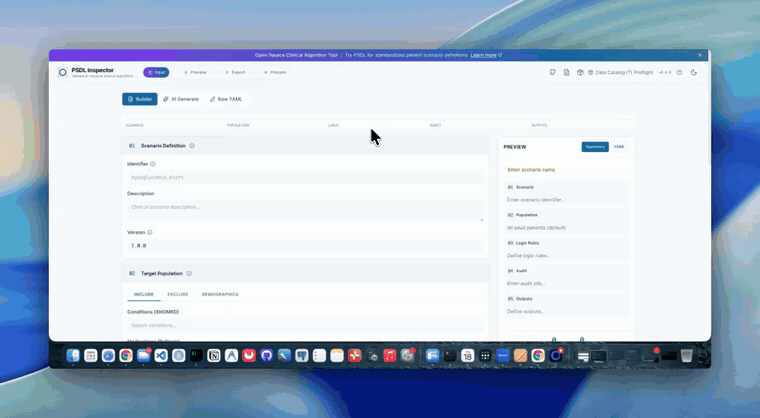Click the Version input field
Viewport: 760px width, 418px height.
[305, 246]
